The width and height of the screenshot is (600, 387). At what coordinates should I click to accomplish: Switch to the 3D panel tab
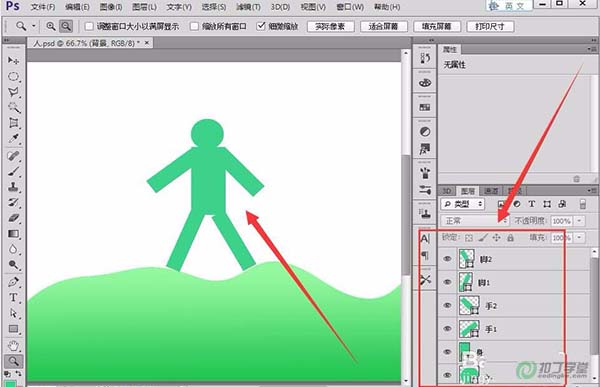447,191
